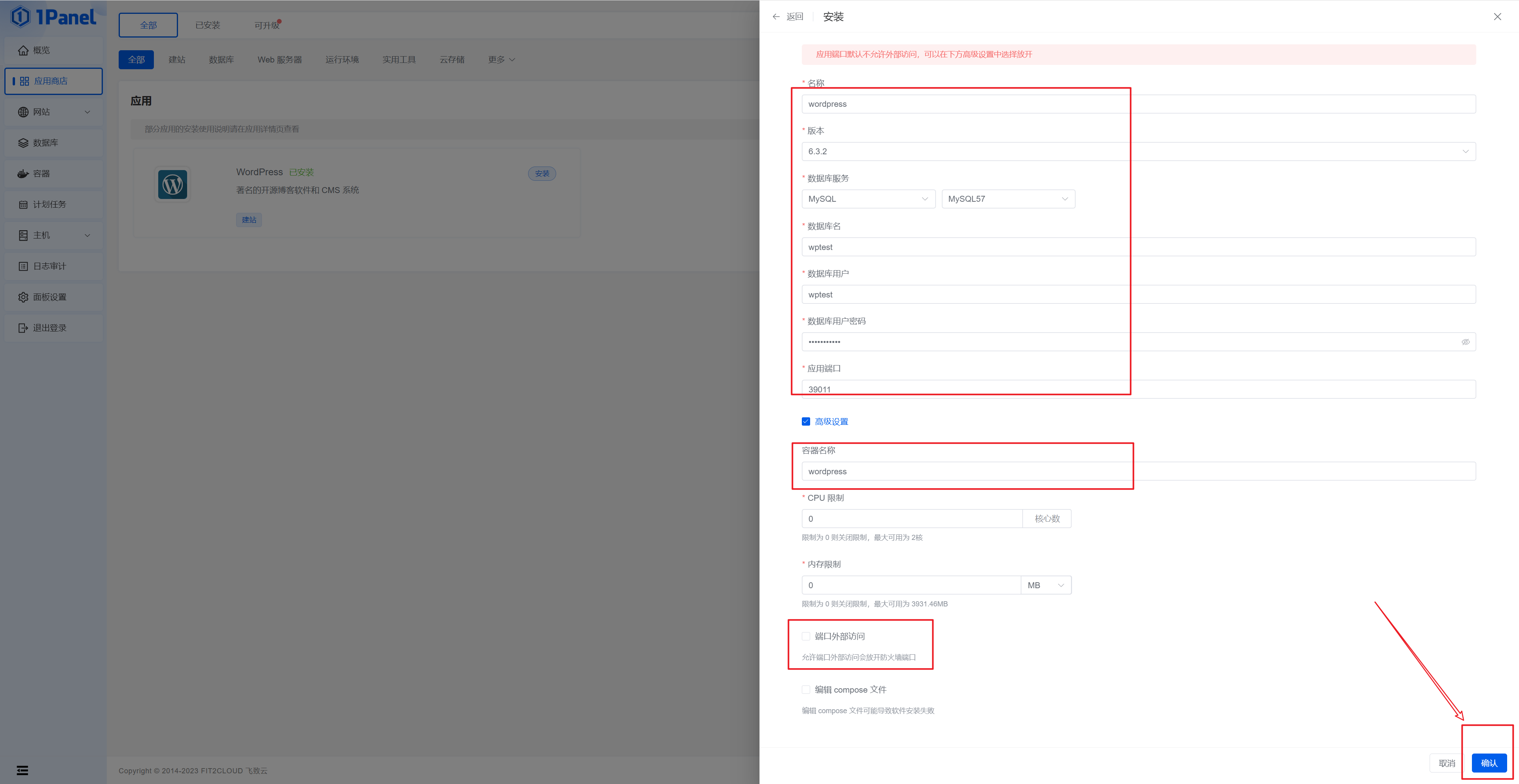Open the MySQL57 database dropdown

[x=1008, y=199]
